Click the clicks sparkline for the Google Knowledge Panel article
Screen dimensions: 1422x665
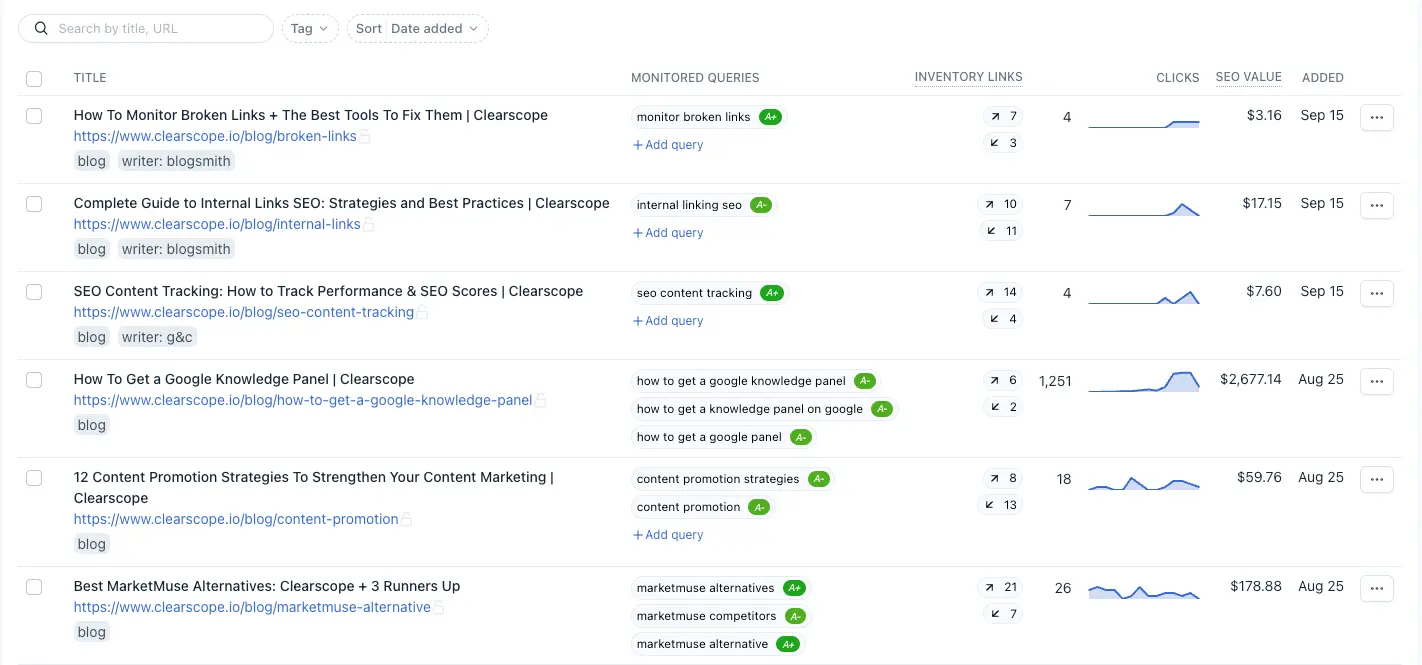click(1143, 381)
